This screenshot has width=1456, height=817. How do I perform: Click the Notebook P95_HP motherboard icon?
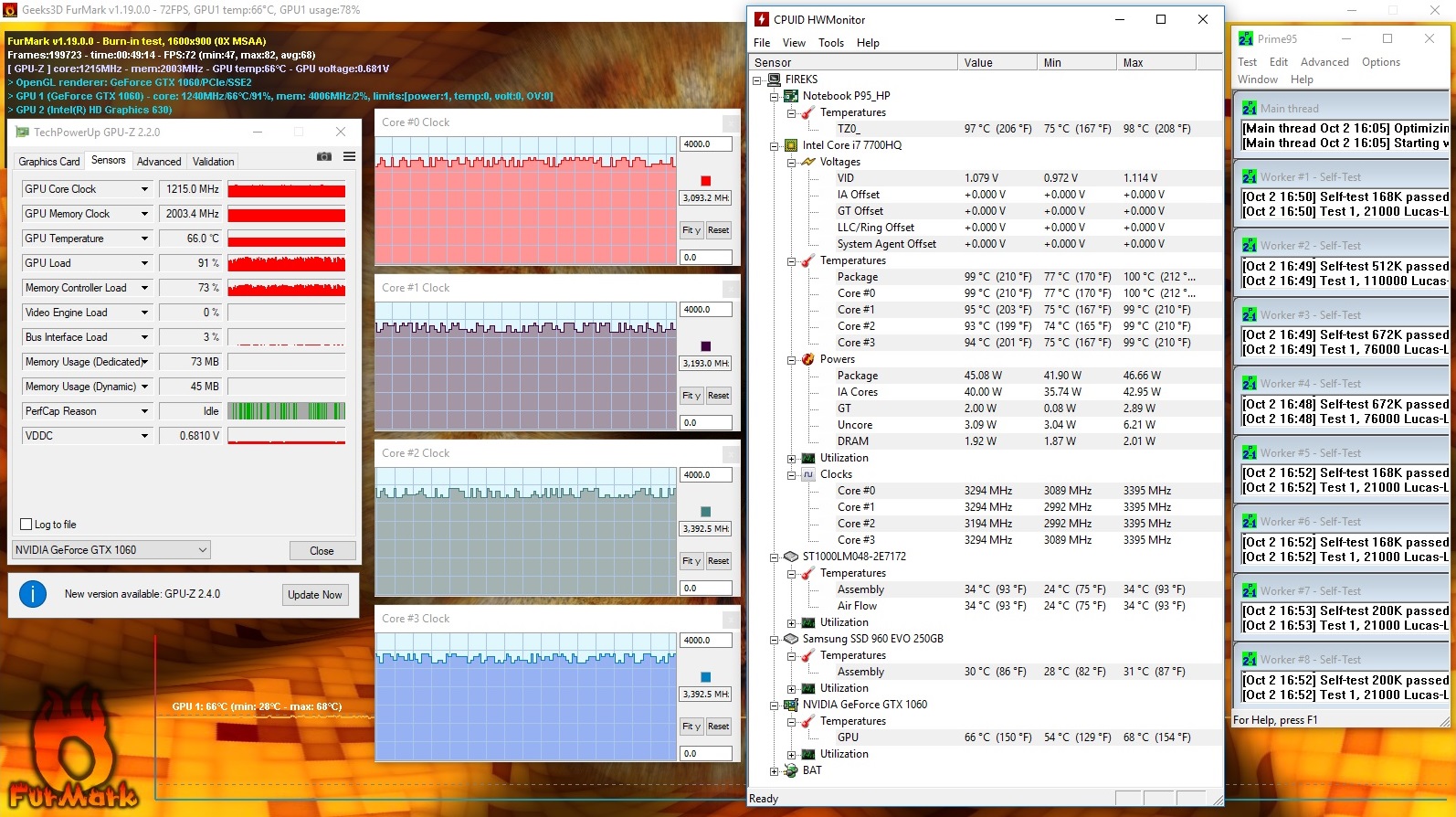point(791,96)
